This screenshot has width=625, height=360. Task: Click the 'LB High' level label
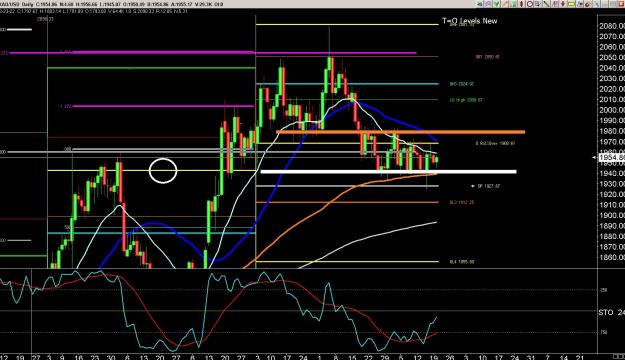[466, 100]
